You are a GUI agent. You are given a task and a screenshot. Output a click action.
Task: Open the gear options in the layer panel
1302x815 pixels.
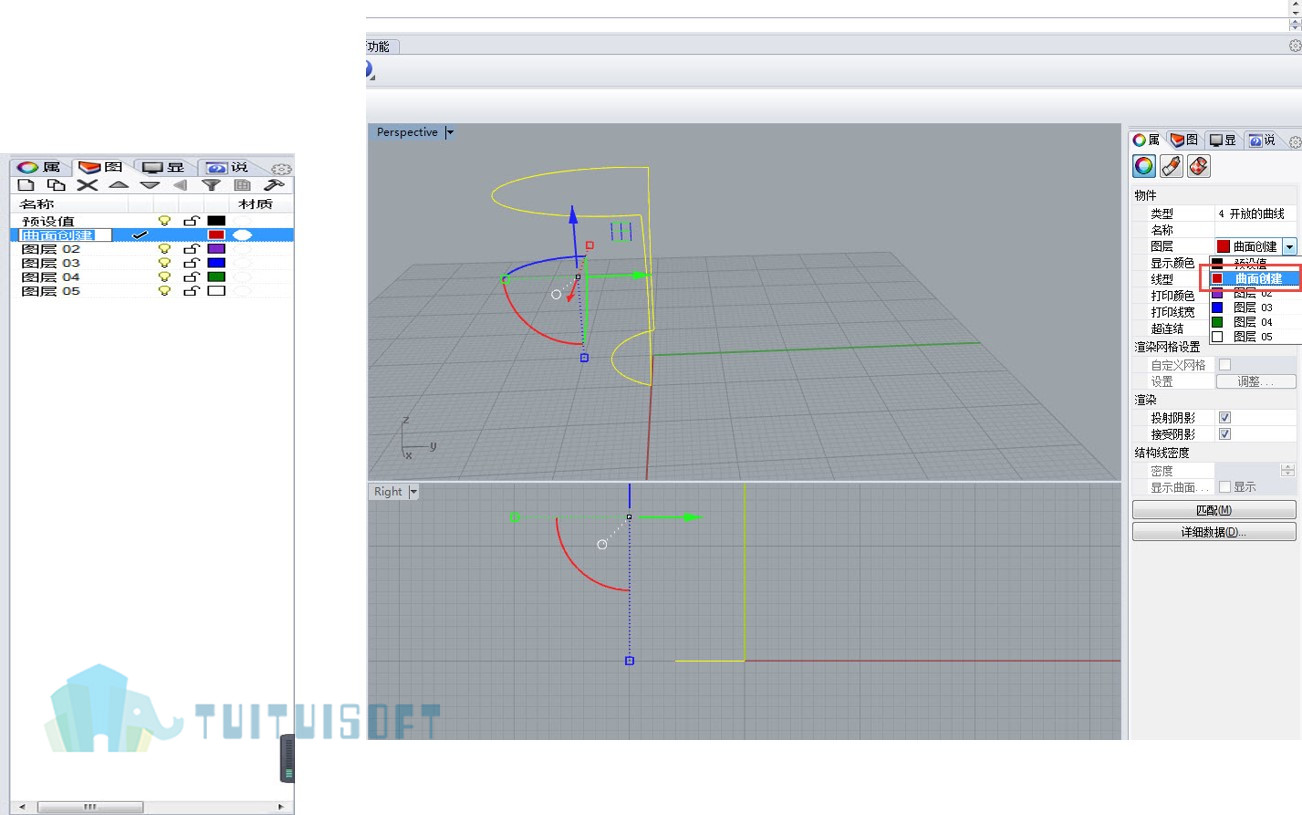[x=282, y=169]
